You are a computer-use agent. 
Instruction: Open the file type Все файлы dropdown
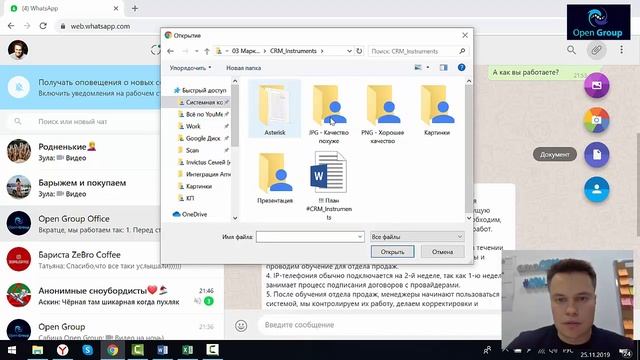[x=417, y=237]
